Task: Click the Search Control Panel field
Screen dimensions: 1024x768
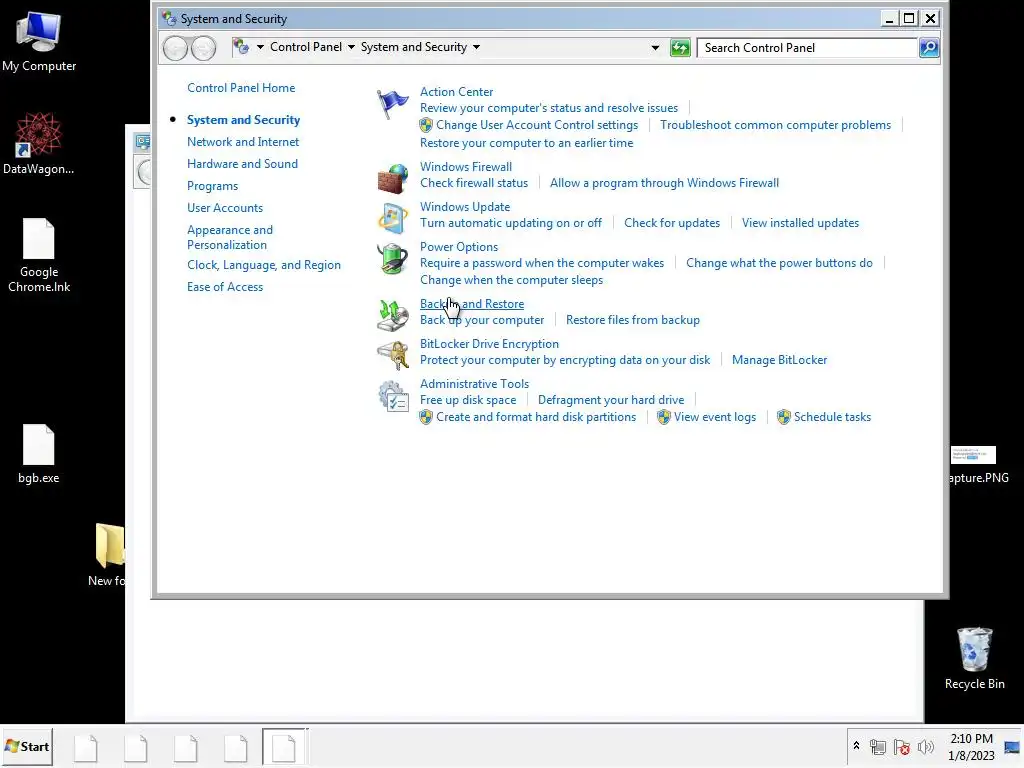Action: click(x=807, y=48)
